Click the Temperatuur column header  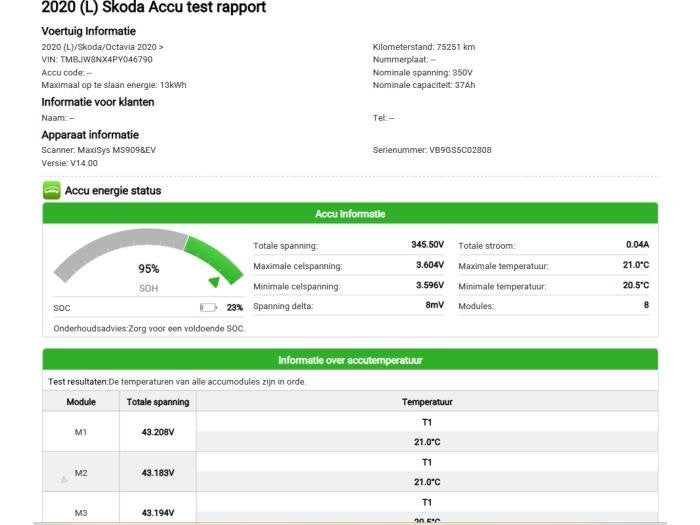click(x=427, y=402)
